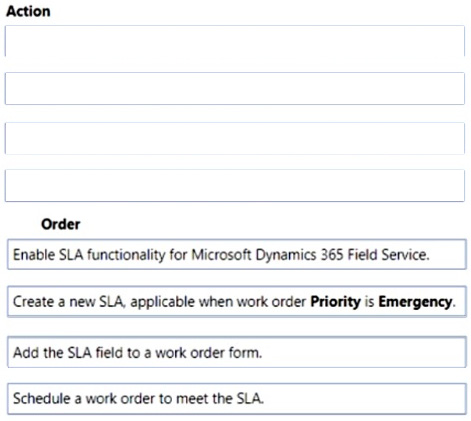Click the words 'work order form'
471x421 pixels.
click(x=209, y=352)
